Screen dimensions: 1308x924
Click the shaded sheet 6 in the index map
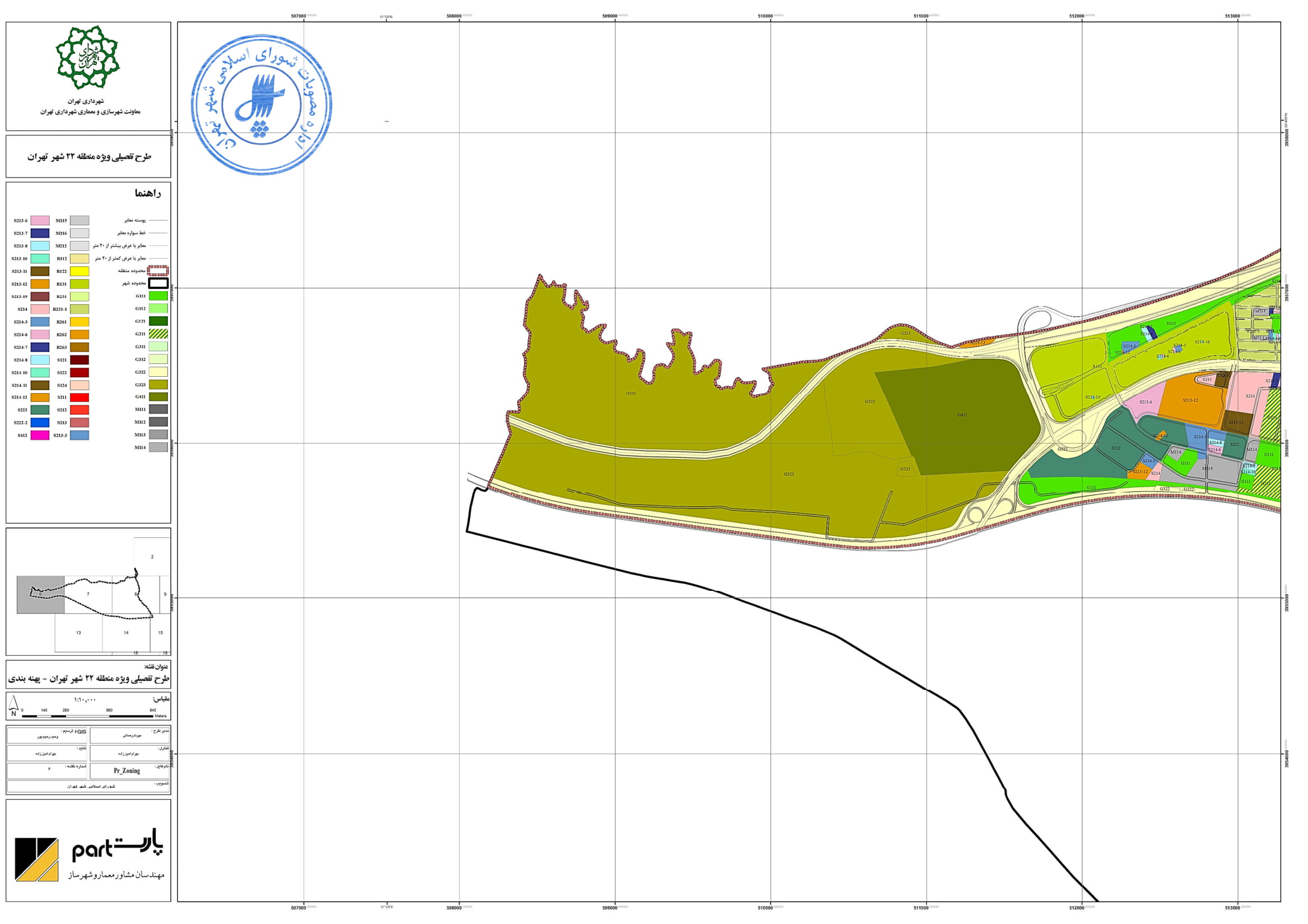tap(40, 594)
